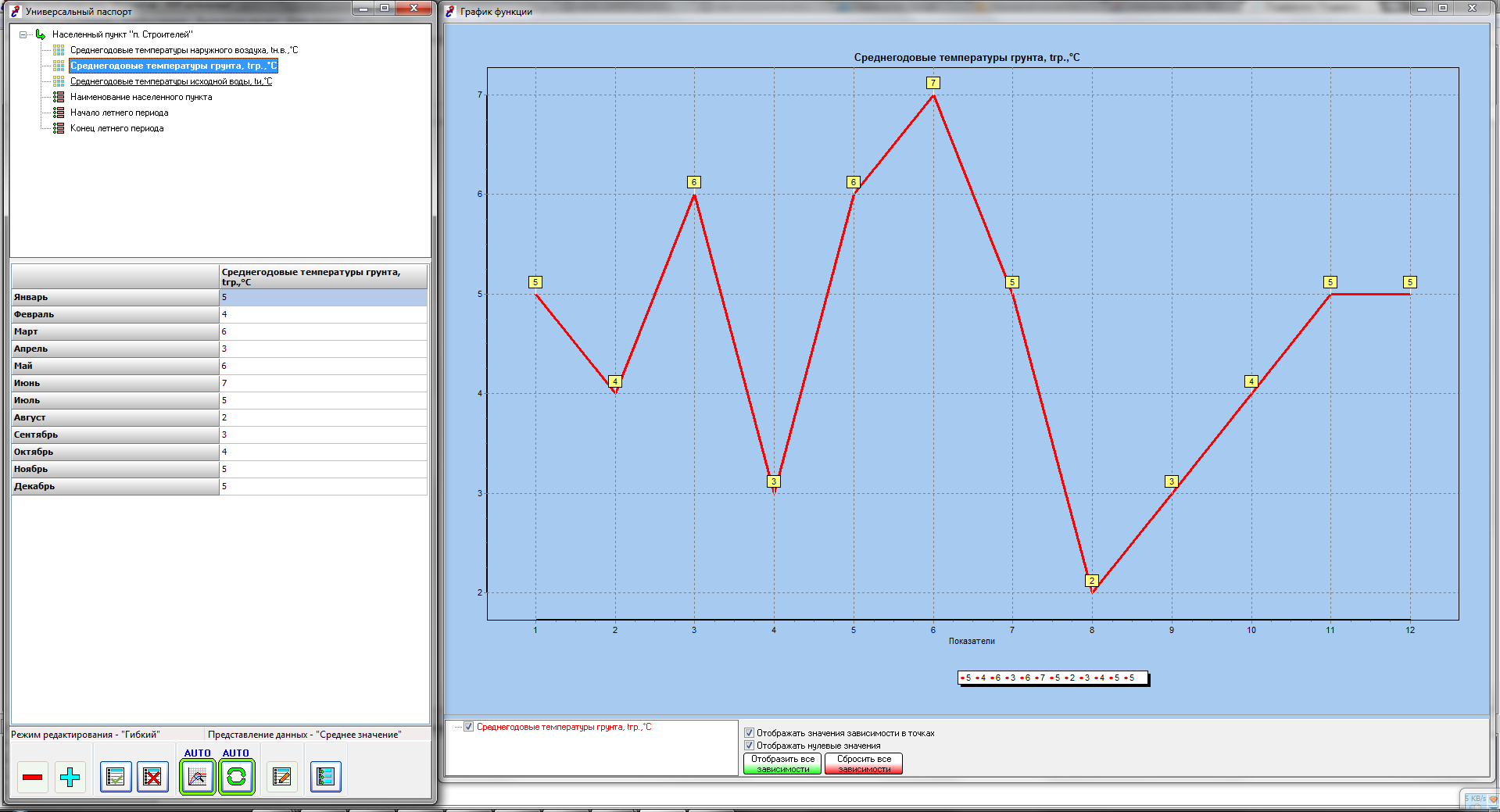The width and height of the screenshot is (1500, 812).
Task: Click the red minus remove button
Action: point(33,777)
